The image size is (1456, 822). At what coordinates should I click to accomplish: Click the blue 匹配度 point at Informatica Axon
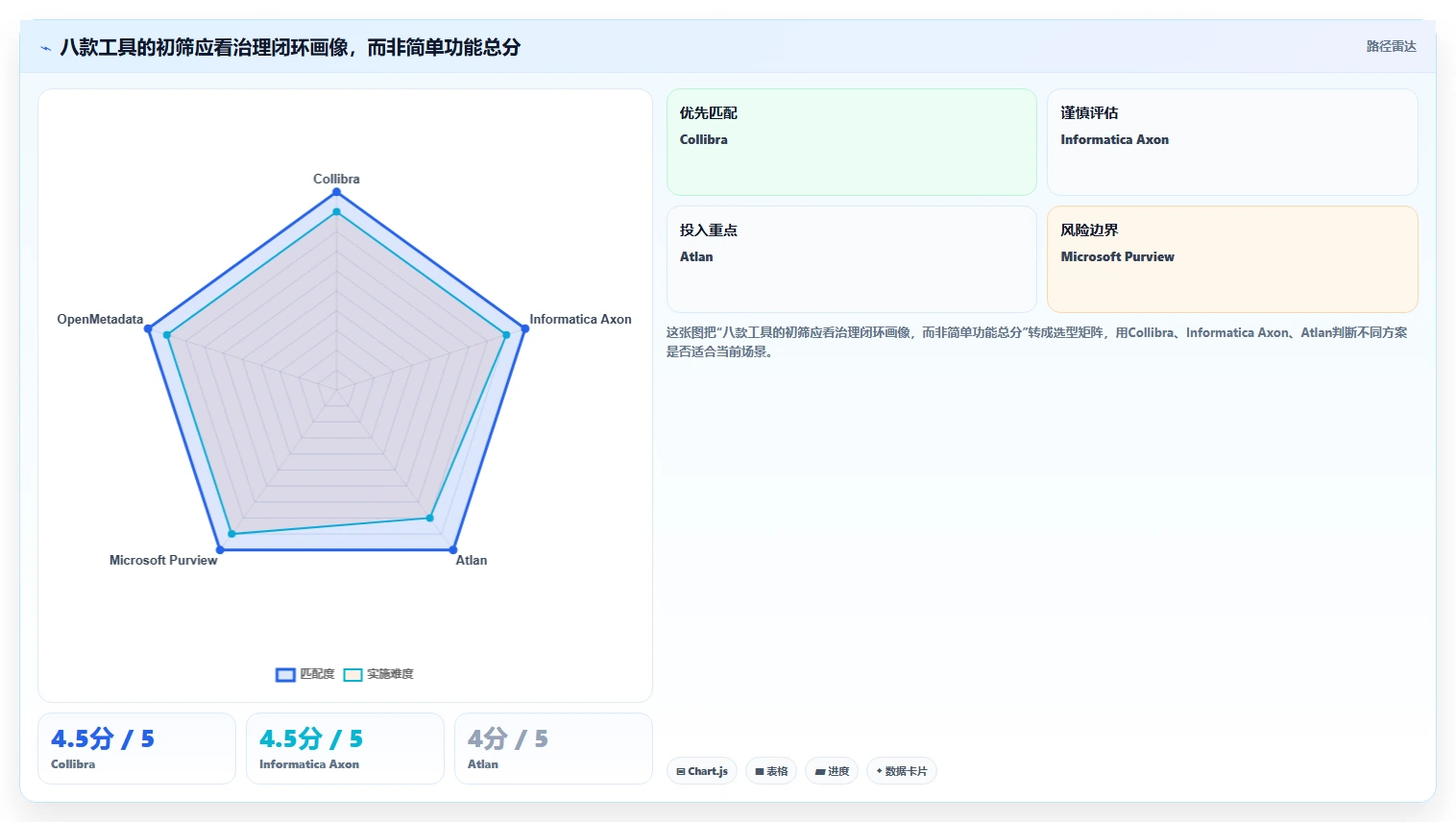(x=524, y=328)
